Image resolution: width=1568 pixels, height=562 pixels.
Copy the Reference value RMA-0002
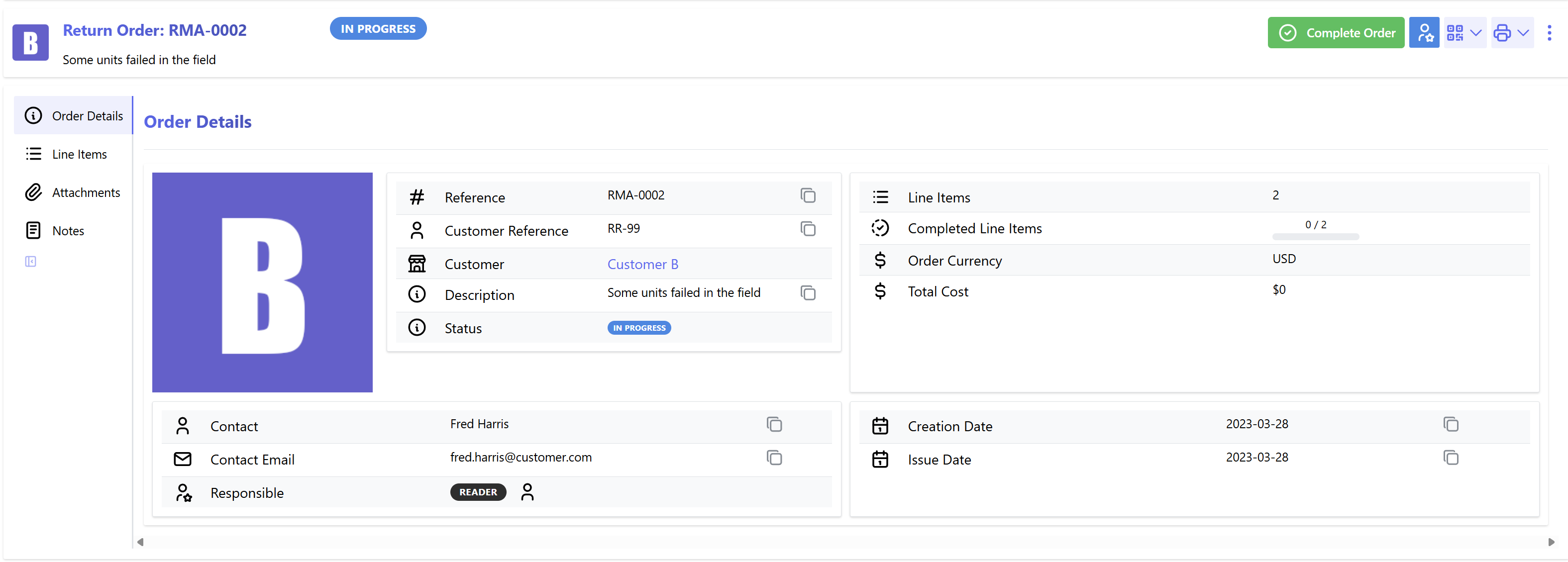pyautogui.click(x=808, y=196)
